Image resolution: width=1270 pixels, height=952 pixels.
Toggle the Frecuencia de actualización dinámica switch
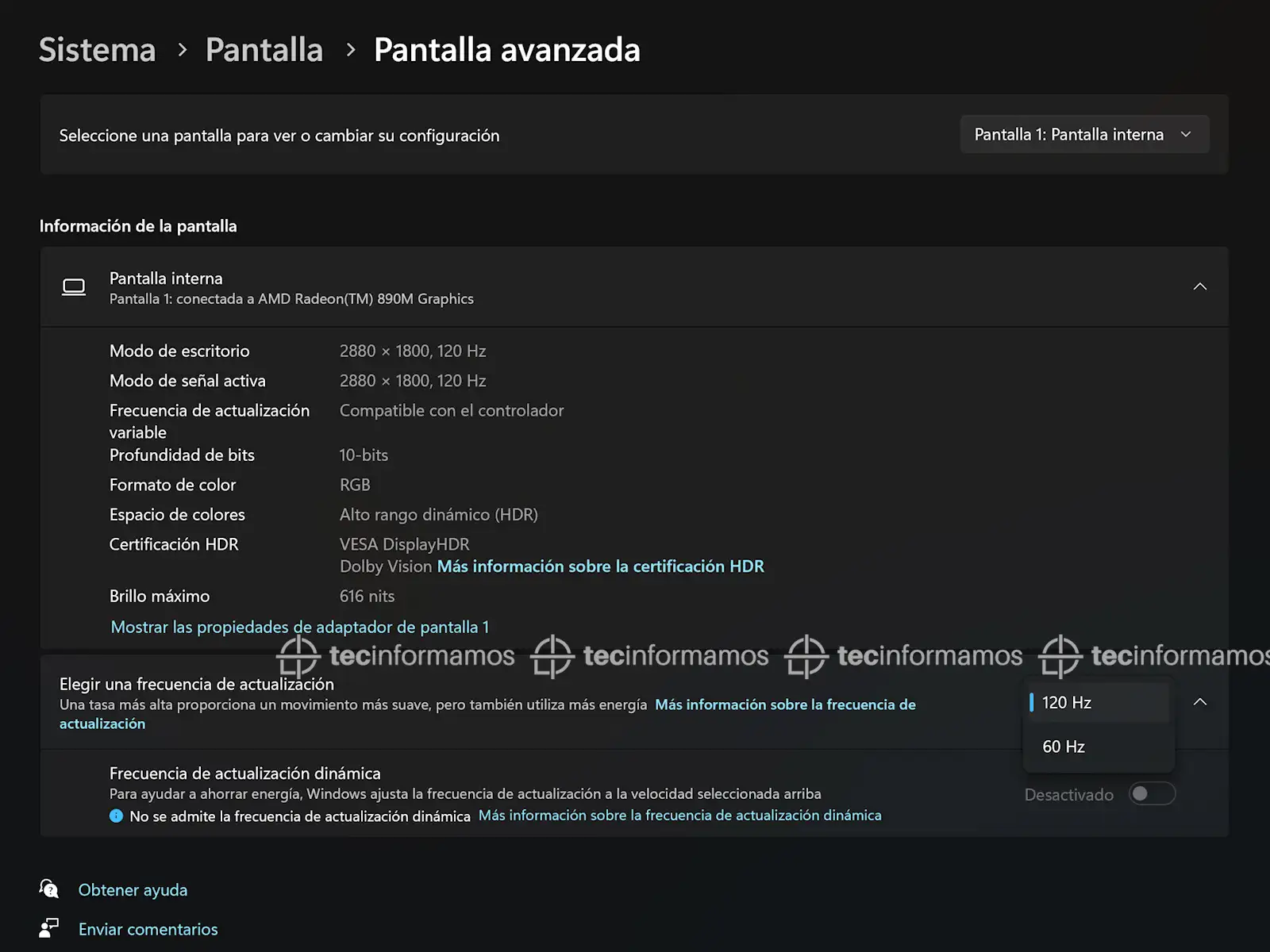click(1152, 794)
